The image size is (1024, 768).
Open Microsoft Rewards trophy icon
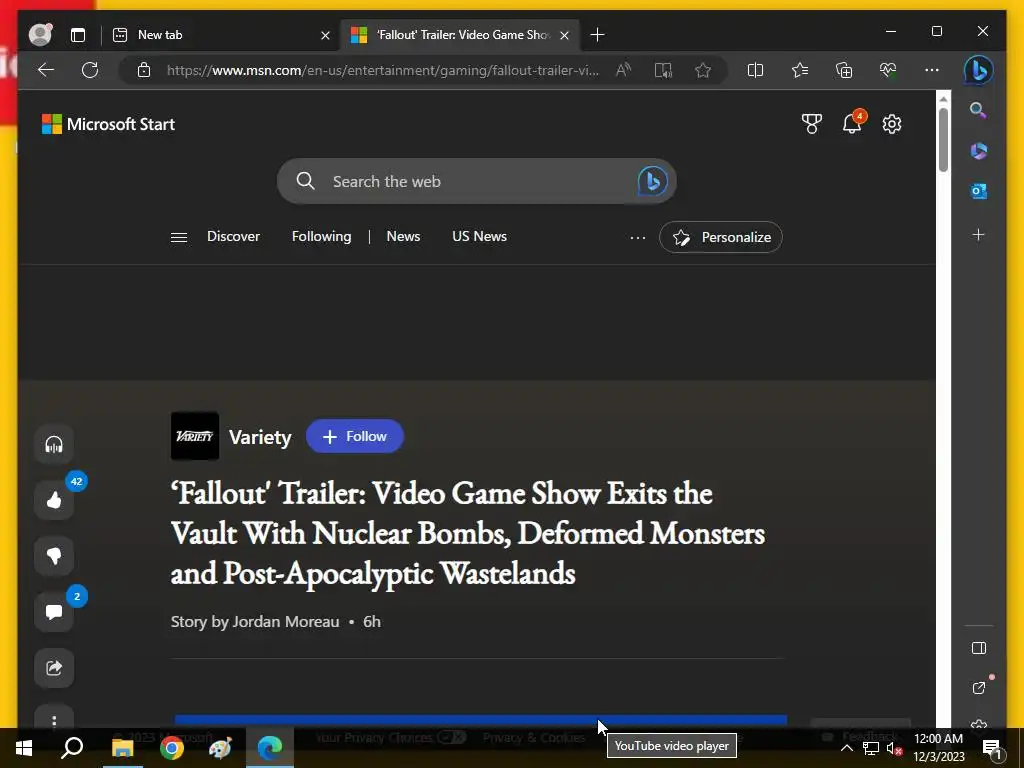coord(812,123)
